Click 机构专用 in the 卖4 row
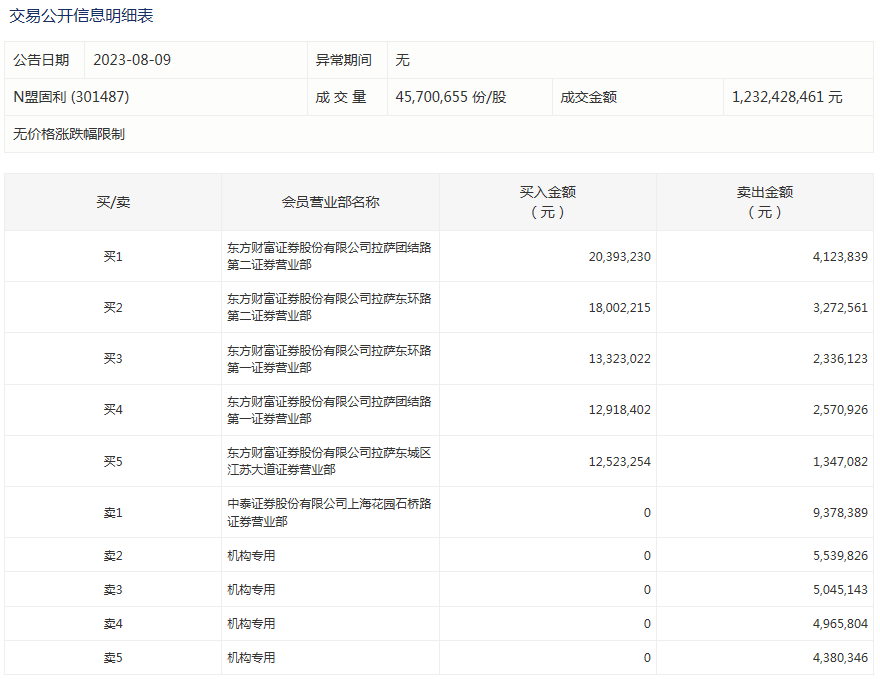Screen dimensions: 880x679 251,623
